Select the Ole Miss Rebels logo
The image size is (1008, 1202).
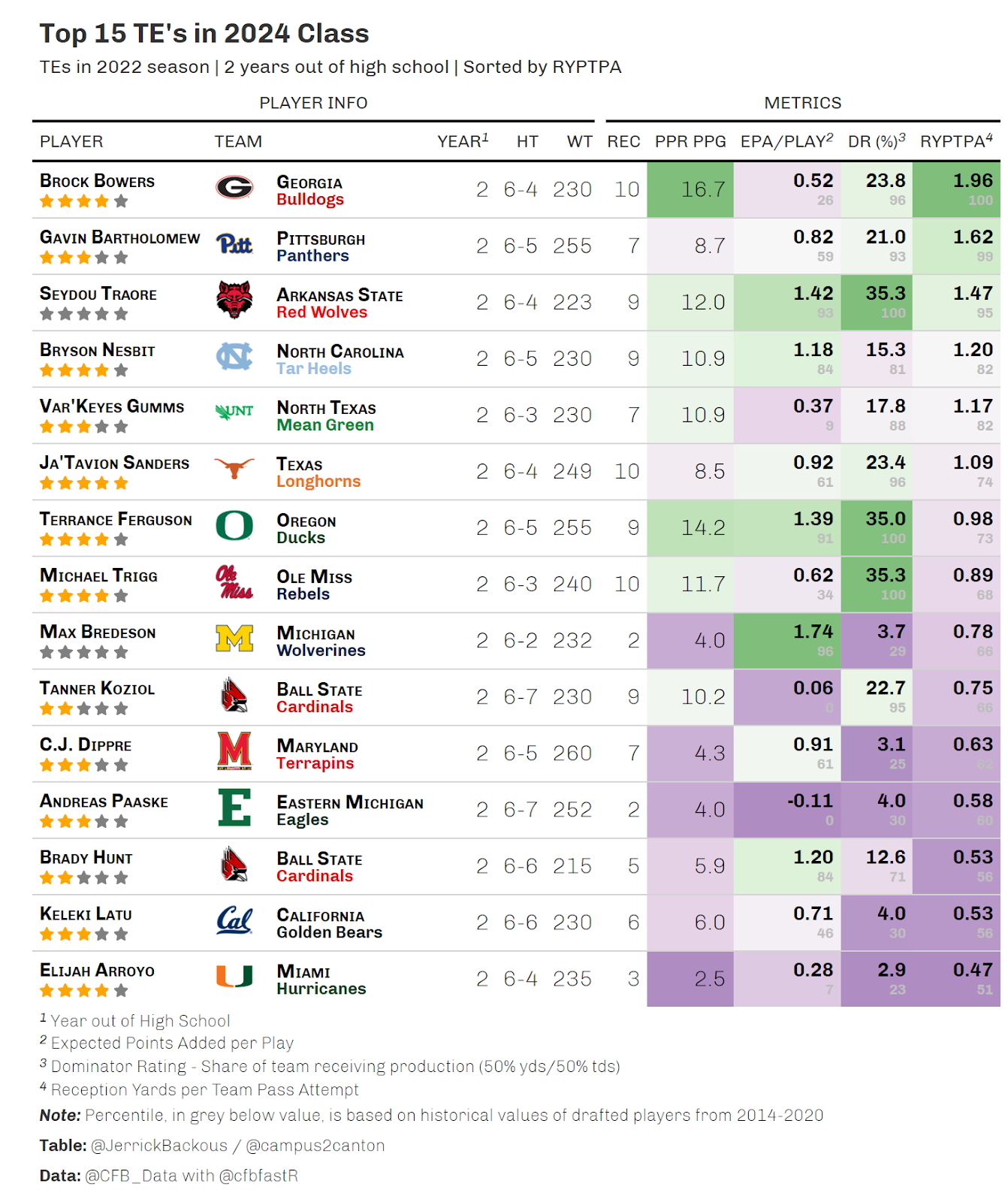click(234, 581)
